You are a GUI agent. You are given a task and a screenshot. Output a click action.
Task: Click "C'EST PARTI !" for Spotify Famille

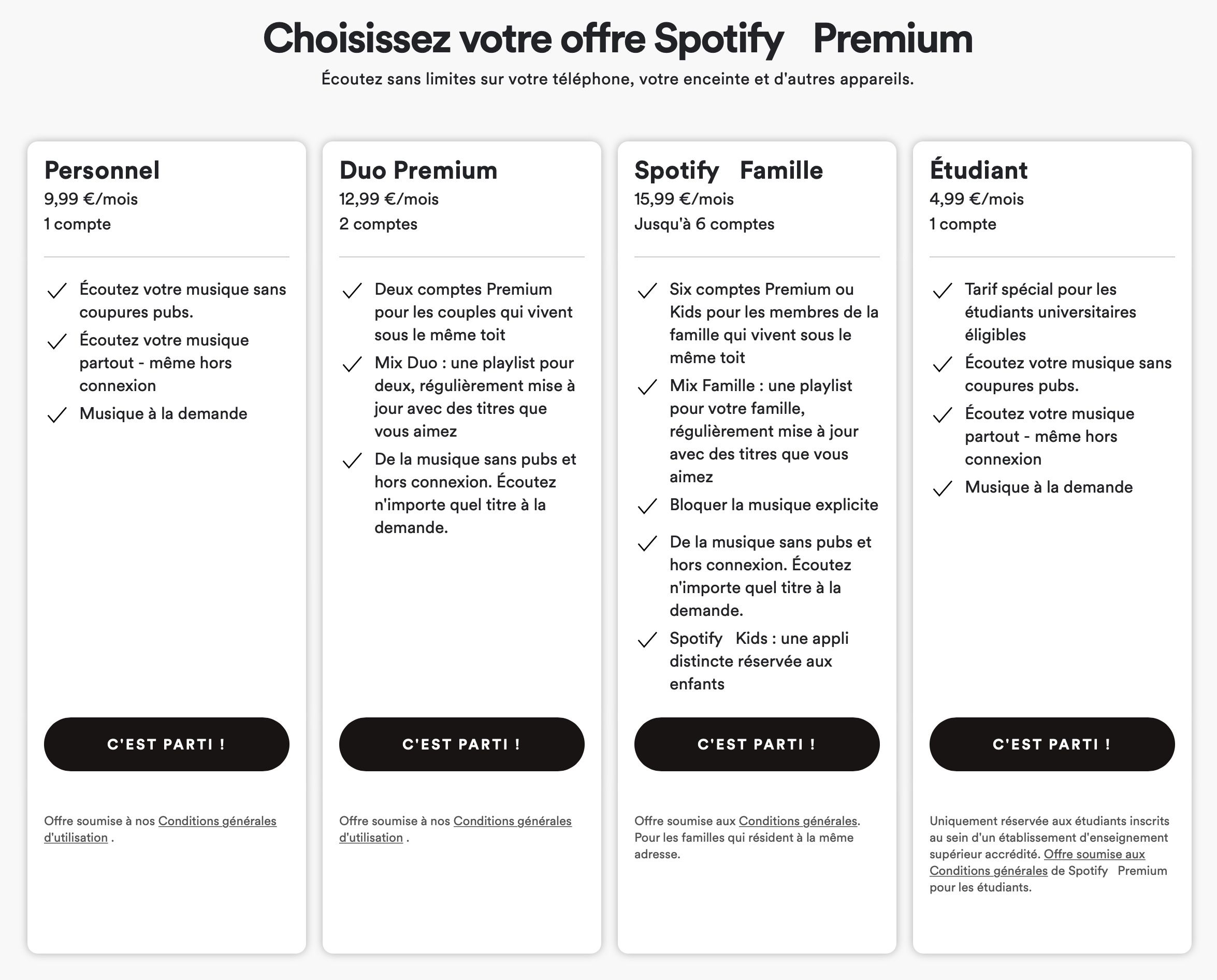pos(757,744)
